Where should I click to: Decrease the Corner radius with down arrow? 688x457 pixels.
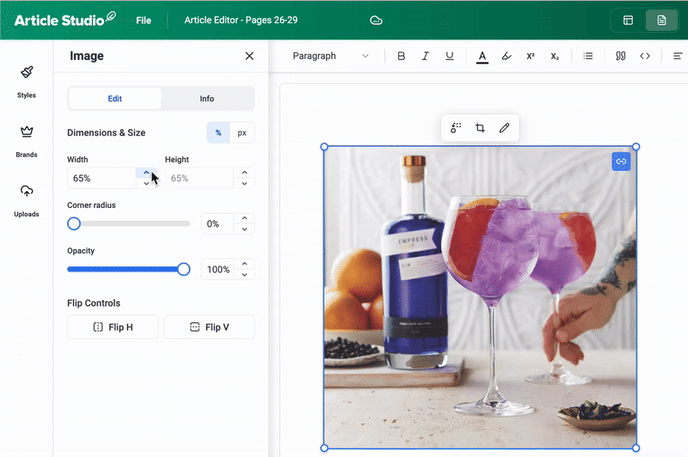(245, 229)
